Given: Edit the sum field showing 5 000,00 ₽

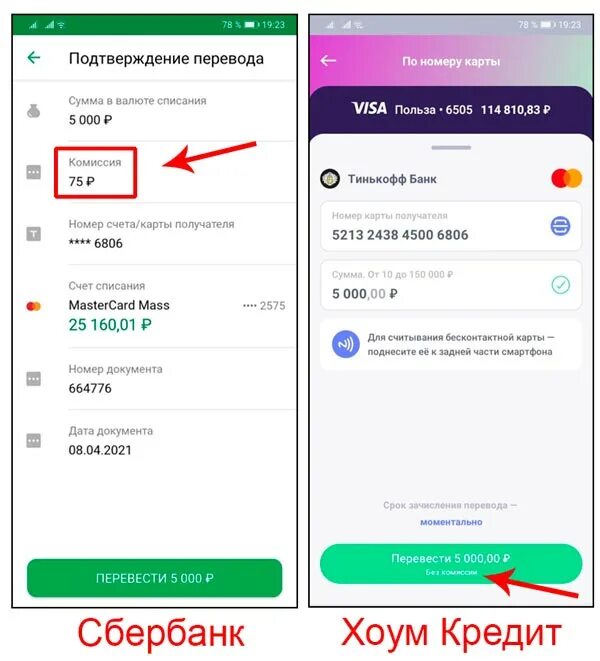Looking at the screenshot, I should [x=451, y=285].
